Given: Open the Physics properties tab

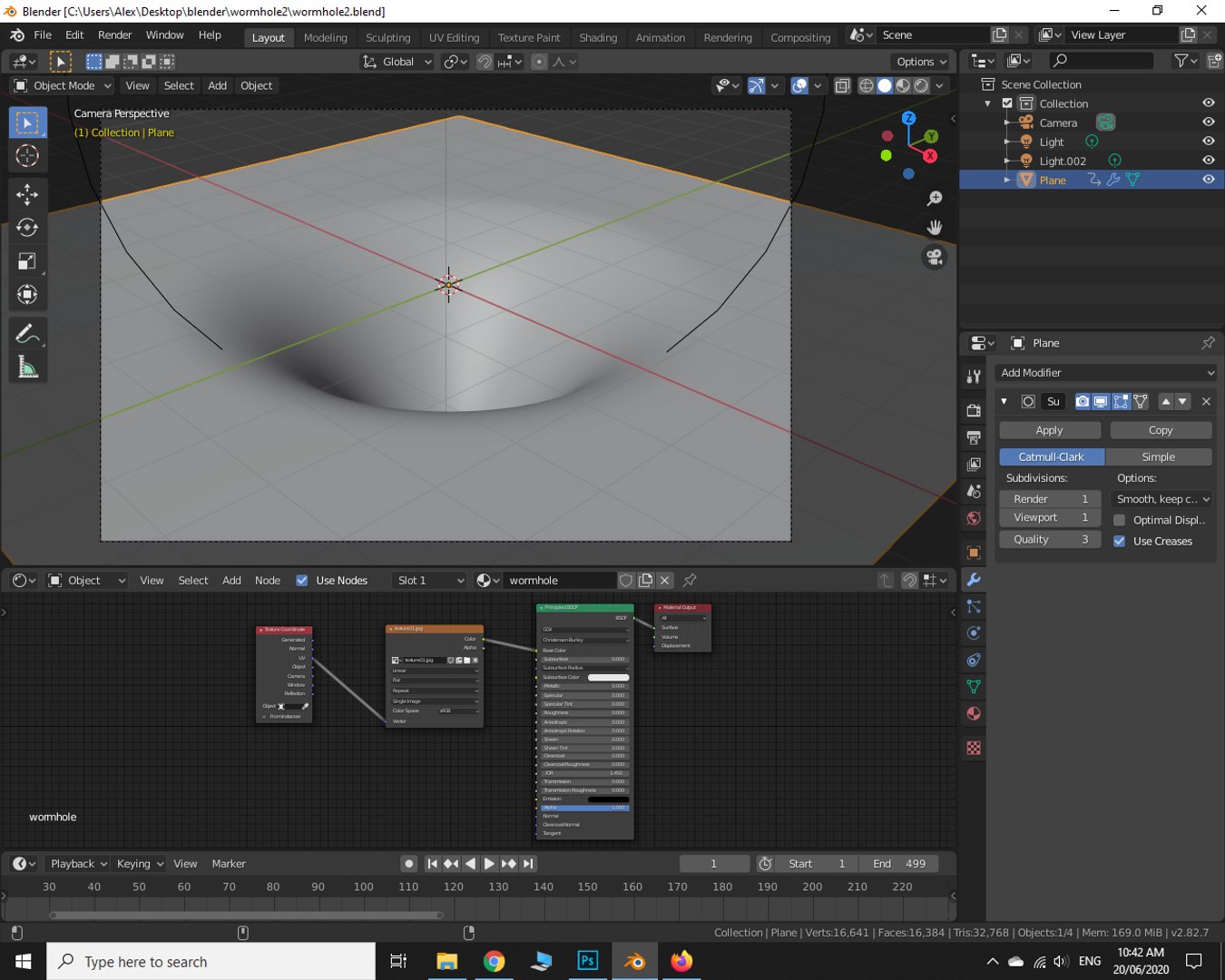Looking at the screenshot, I should click(974, 633).
